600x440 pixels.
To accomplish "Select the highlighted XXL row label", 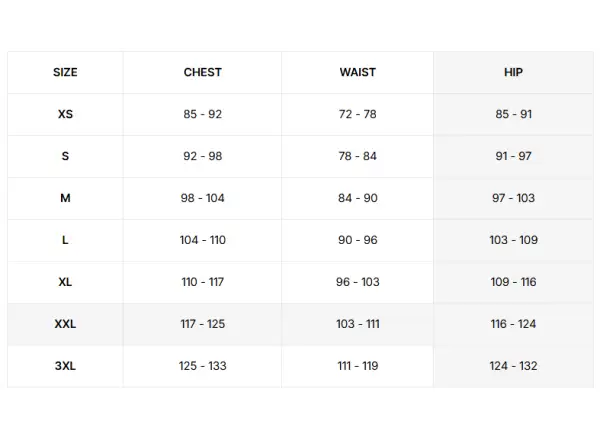I will point(65,324).
